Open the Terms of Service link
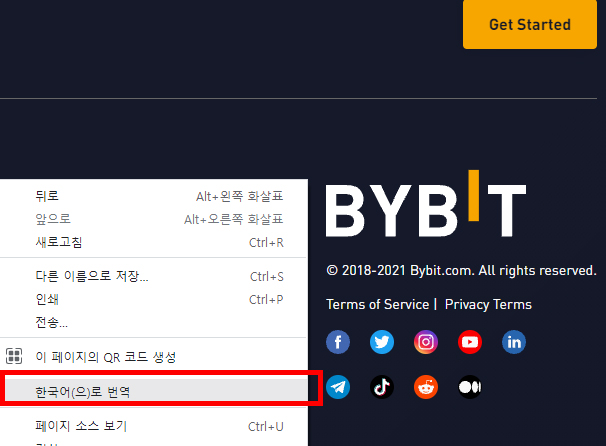Screen dimensions: 606x446 378,305
